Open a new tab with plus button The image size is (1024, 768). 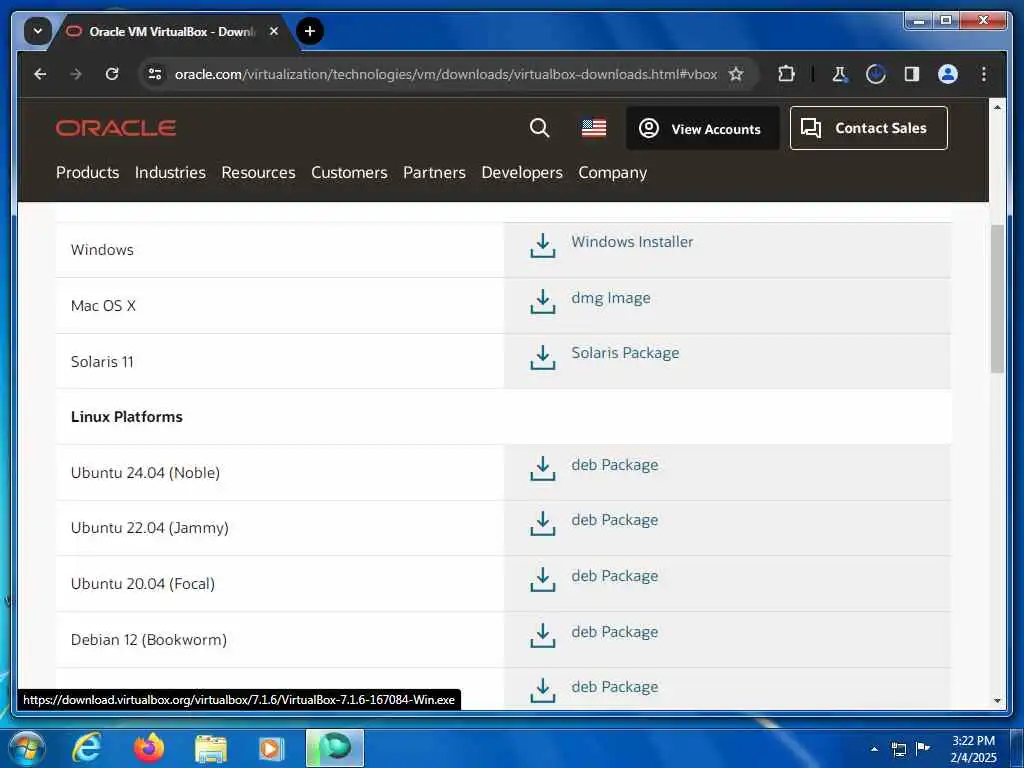(310, 31)
